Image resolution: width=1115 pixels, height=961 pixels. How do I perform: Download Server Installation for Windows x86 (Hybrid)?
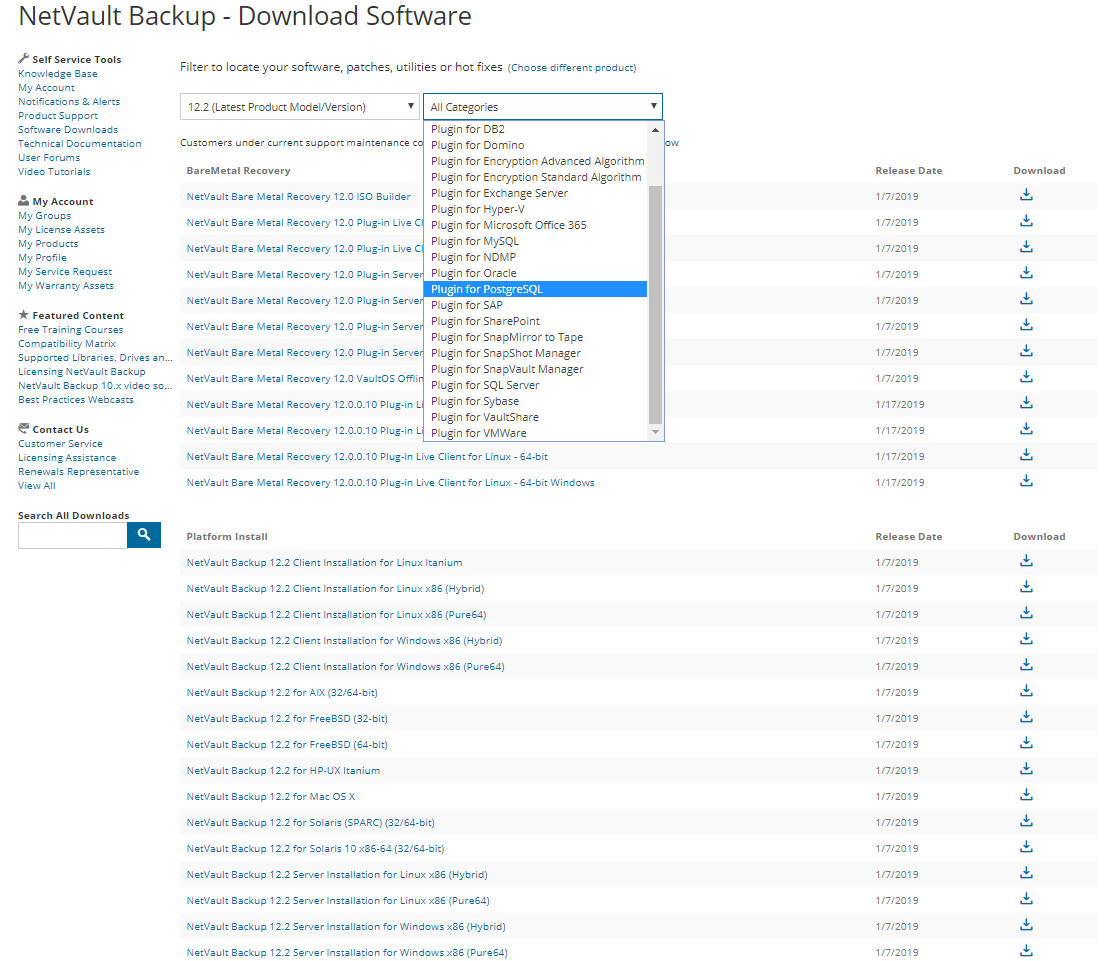pyautogui.click(x=1026, y=925)
